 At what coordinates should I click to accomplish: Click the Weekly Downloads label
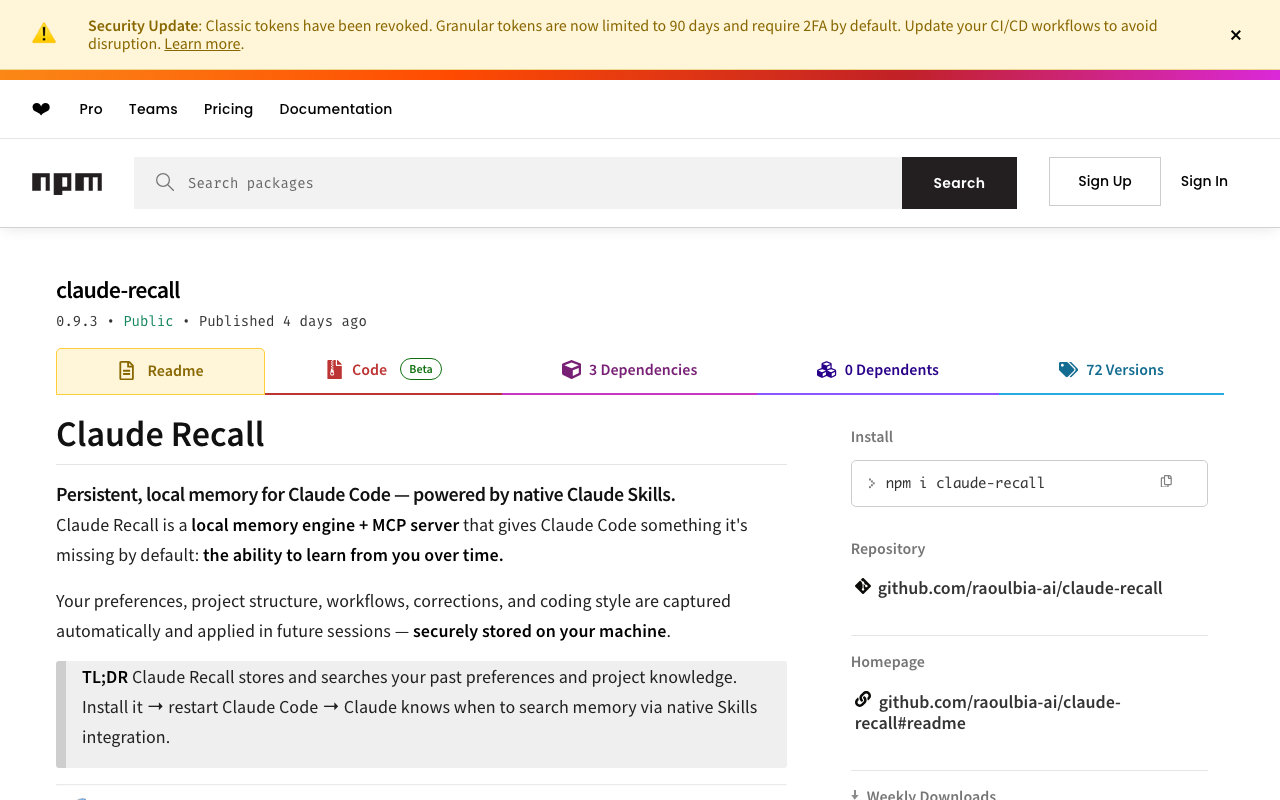point(931,795)
